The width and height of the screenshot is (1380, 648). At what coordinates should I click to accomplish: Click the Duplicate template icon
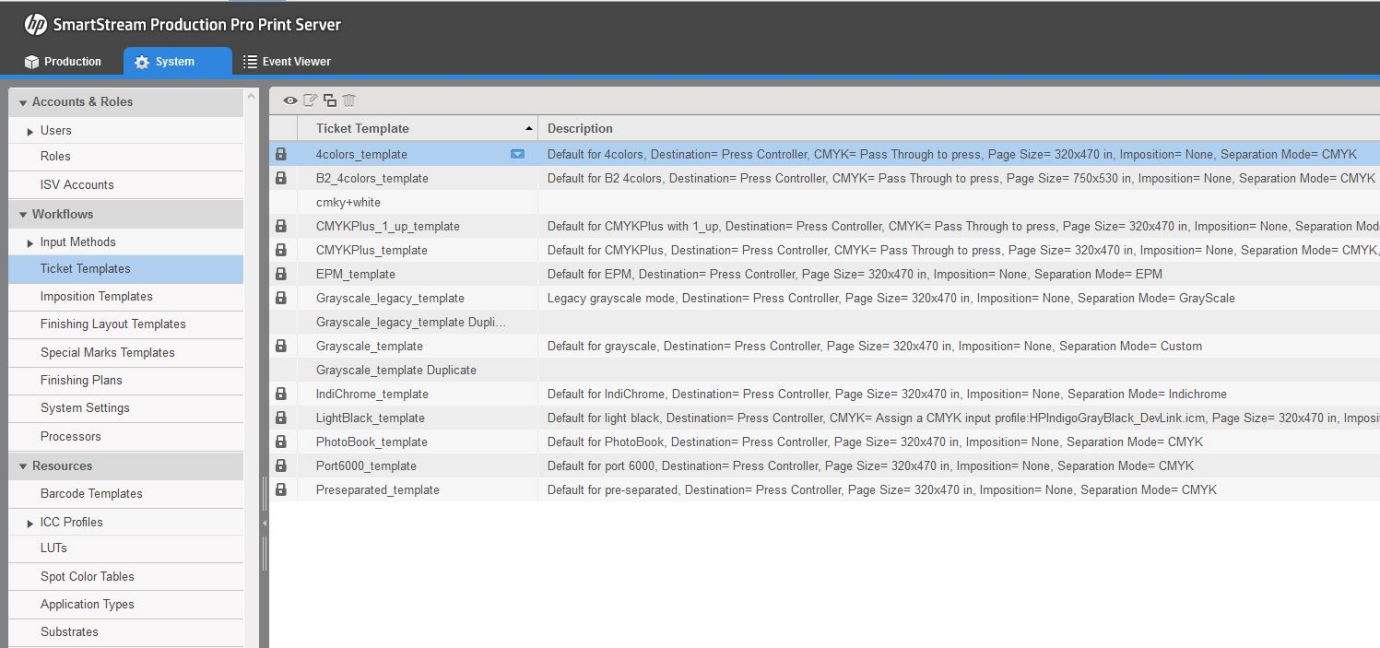[329, 100]
